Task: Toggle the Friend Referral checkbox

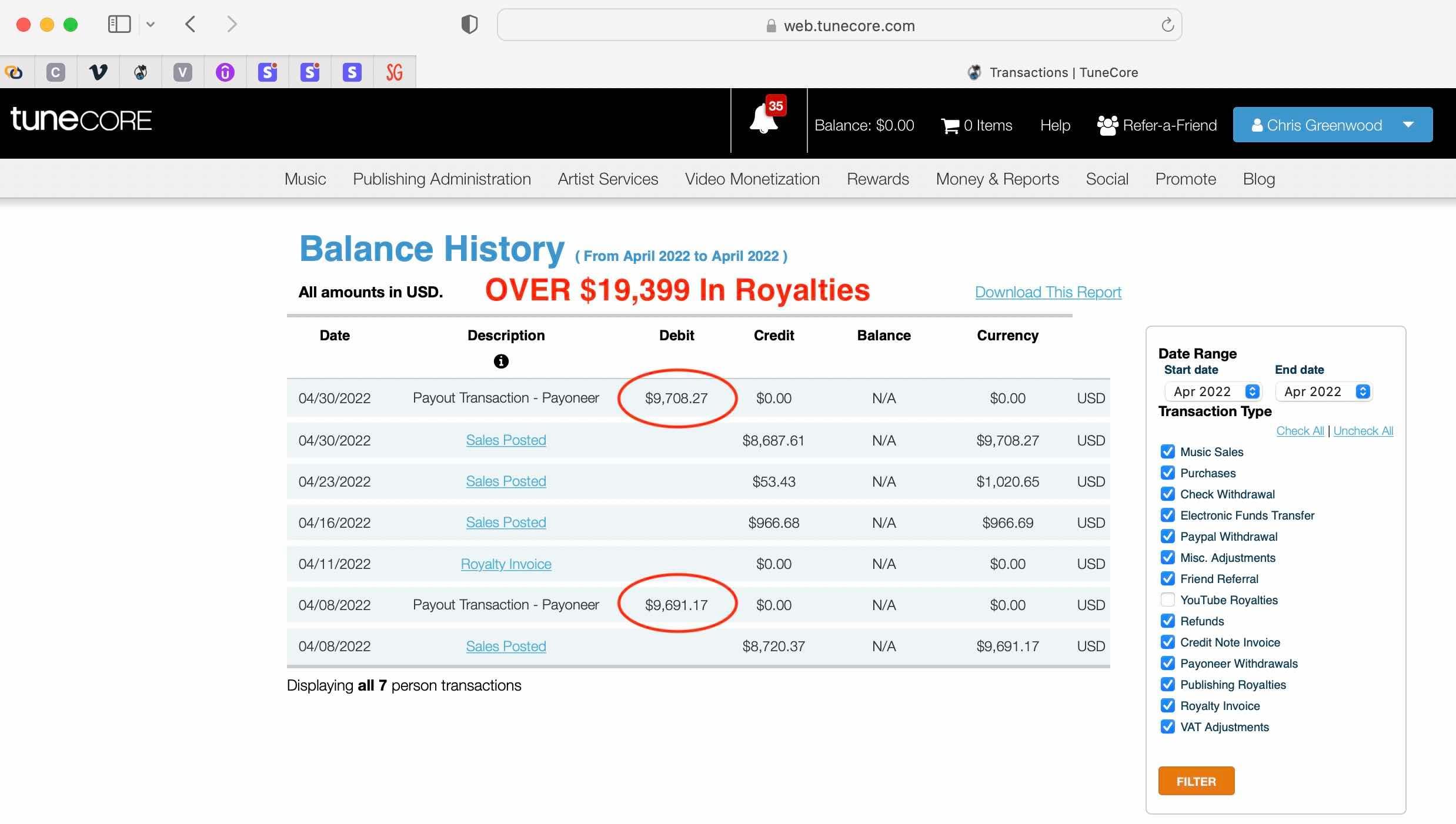Action: pyautogui.click(x=1168, y=578)
